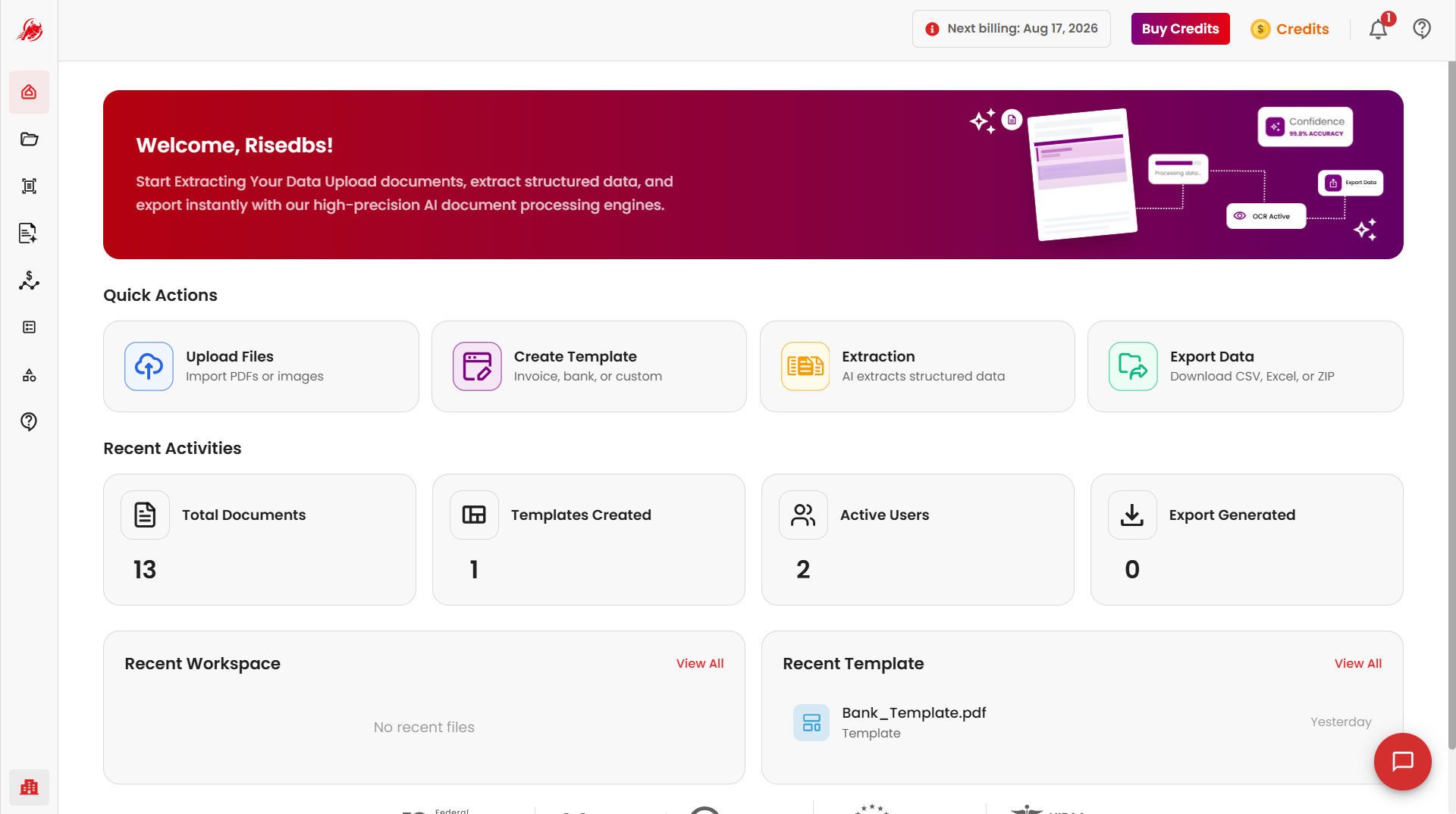Screen dimensions: 1456x814
Task: Open the Home dashboard sidebar icon
Action: tap(29, 92)
